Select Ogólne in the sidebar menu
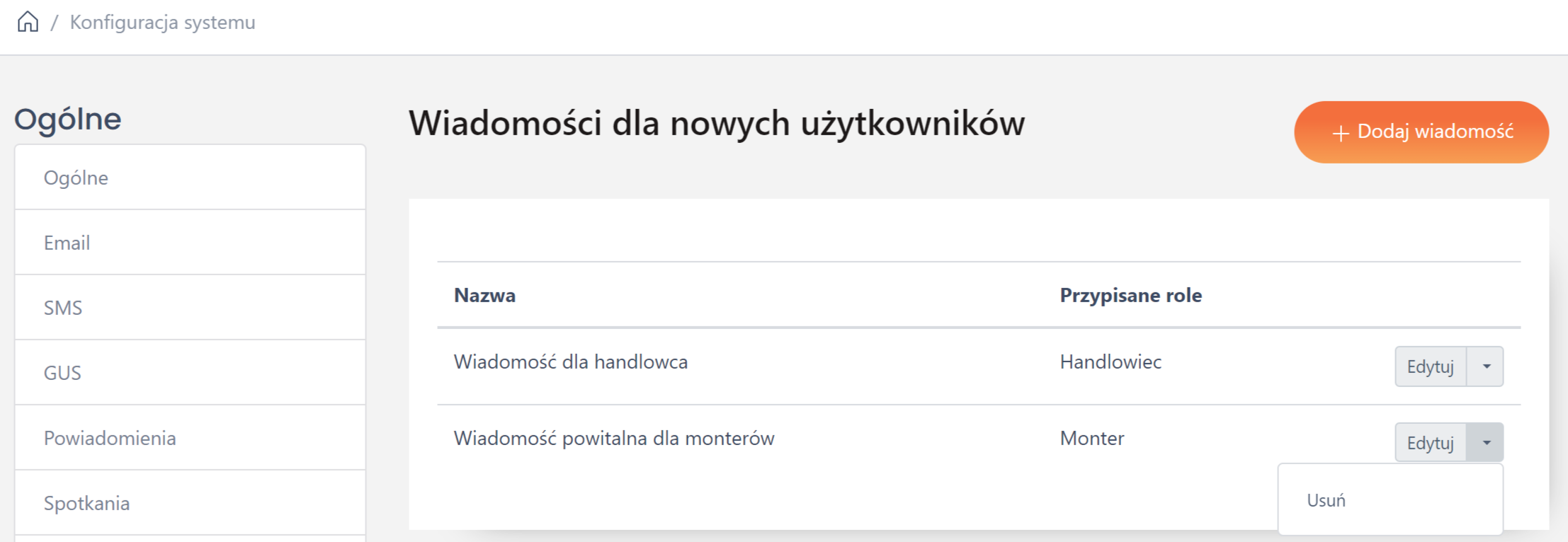The width and height of the screenshot is (1568, 542). [76, 178]
